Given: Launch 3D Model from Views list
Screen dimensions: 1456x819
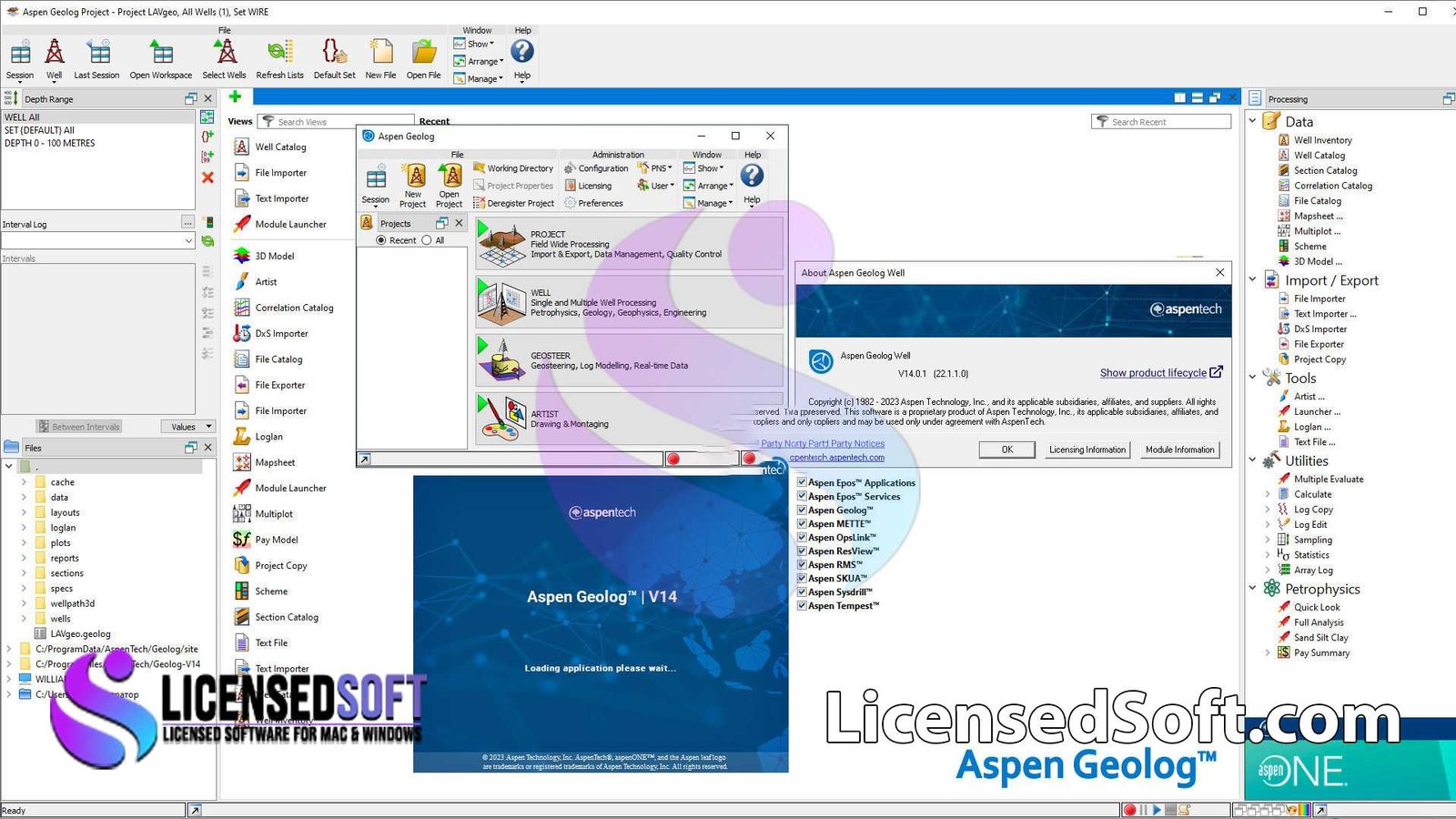Looking at the screenshot, I should pos(274,256).
